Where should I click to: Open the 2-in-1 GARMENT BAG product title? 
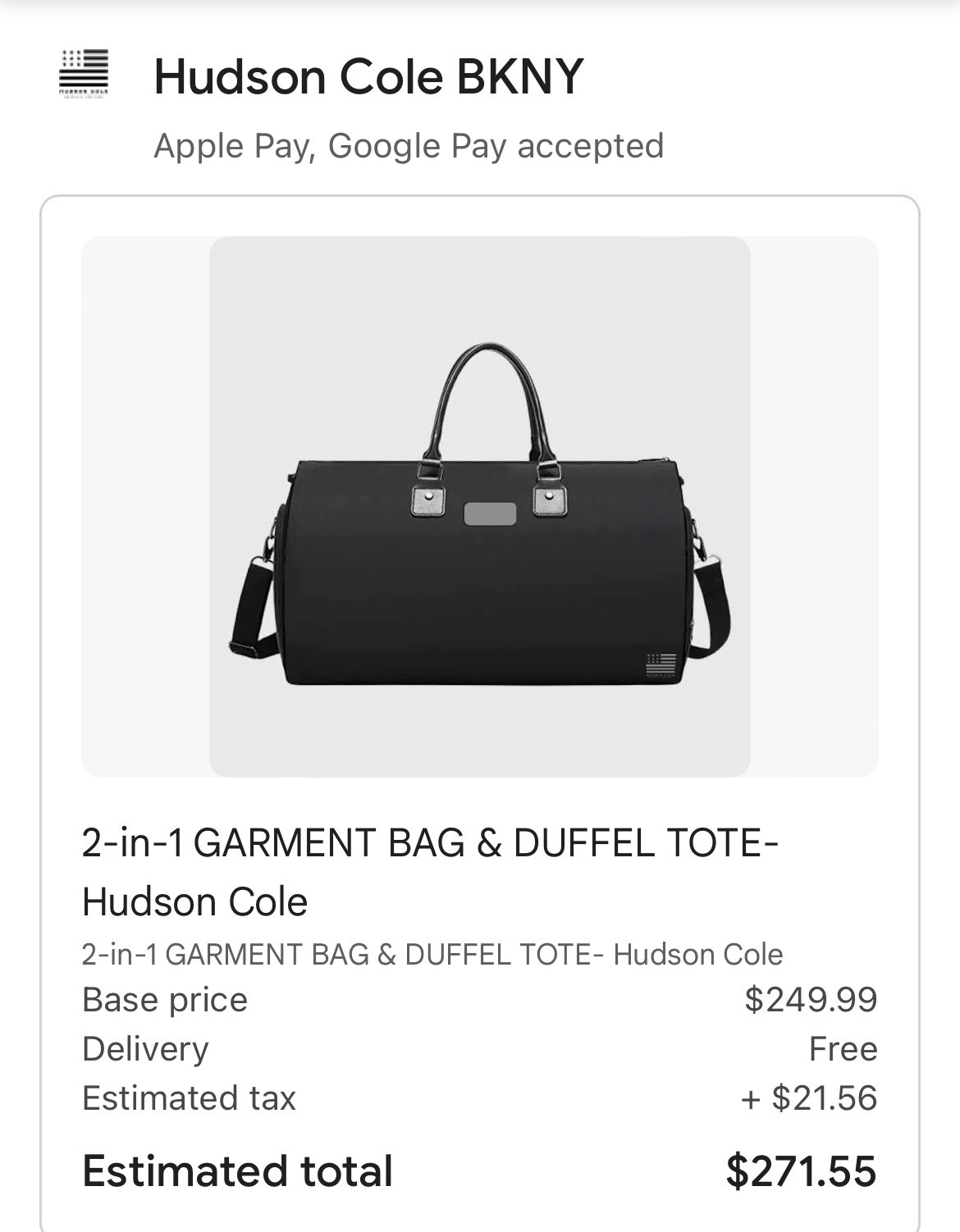coord(431,873)
